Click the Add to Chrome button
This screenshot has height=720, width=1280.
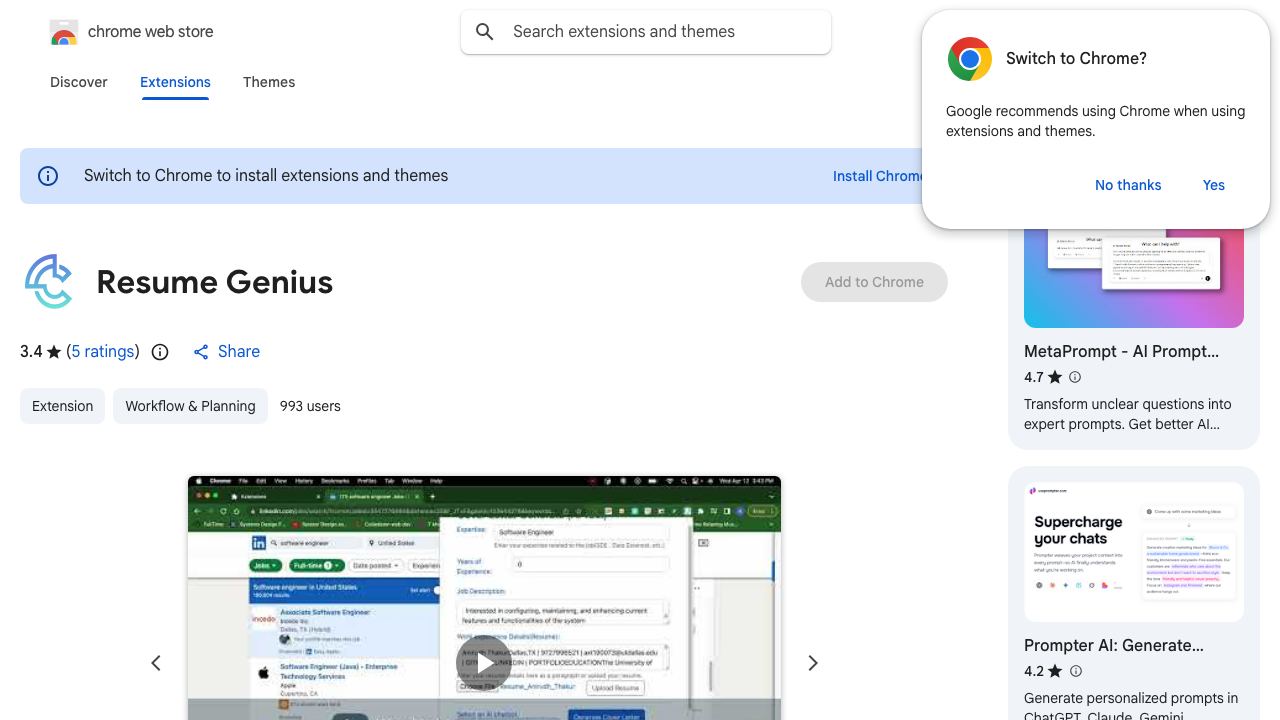click(874, 282)
